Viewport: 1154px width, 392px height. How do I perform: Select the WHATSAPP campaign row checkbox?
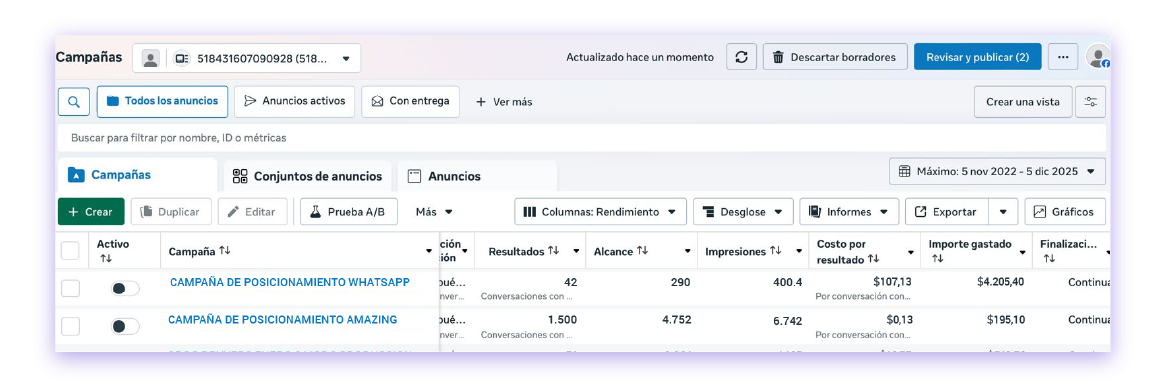click(70, 288)
